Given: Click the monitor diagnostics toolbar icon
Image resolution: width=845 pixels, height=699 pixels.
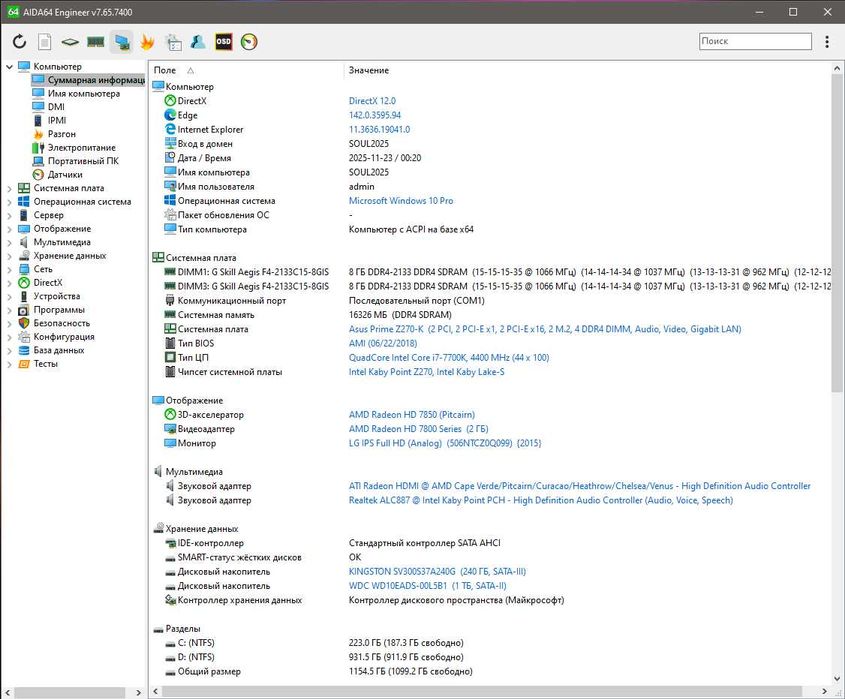Looking at the screenshot, I should click(x=122, y=41).
